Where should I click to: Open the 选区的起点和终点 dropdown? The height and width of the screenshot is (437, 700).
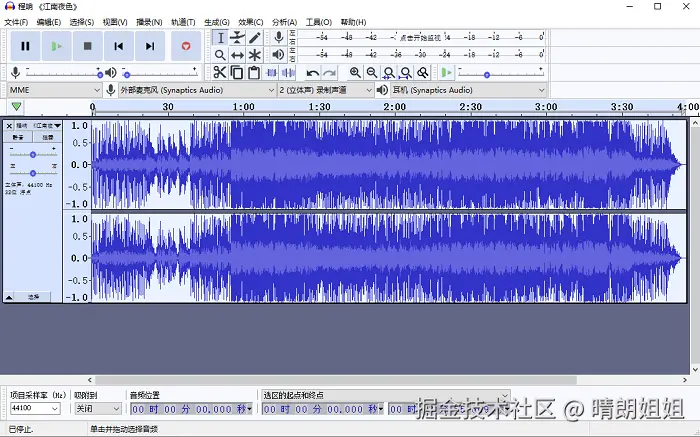pos(386,395)
